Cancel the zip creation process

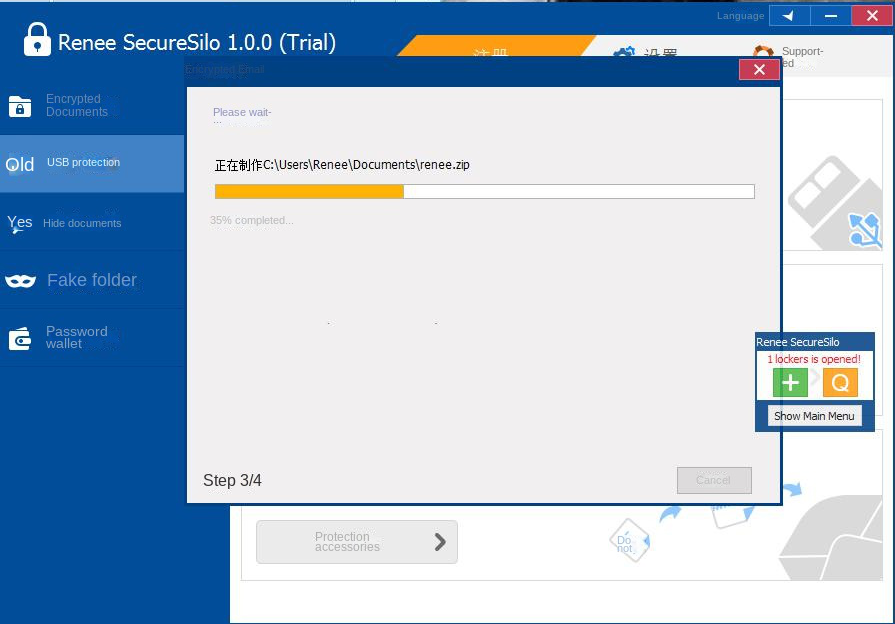[713, 480]
